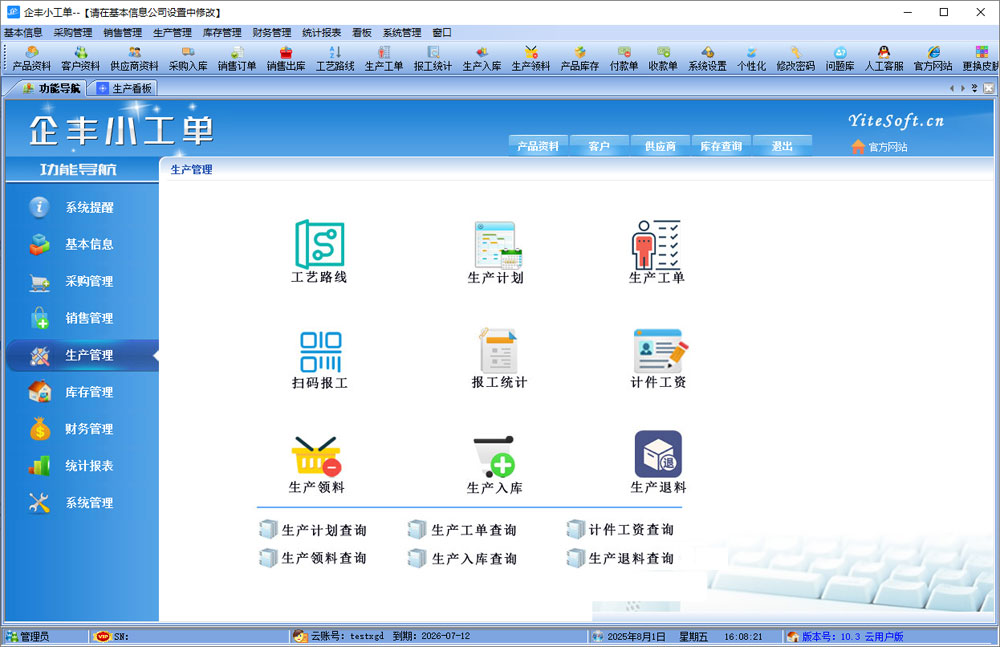Close the current tab with X button
Screen dimensions: 1000x647
click(x=987, y=88)
